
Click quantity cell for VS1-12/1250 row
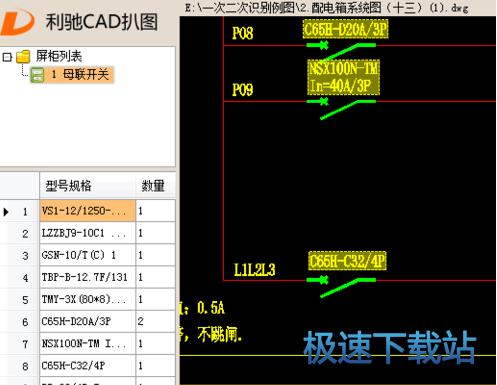coord(155,211)
